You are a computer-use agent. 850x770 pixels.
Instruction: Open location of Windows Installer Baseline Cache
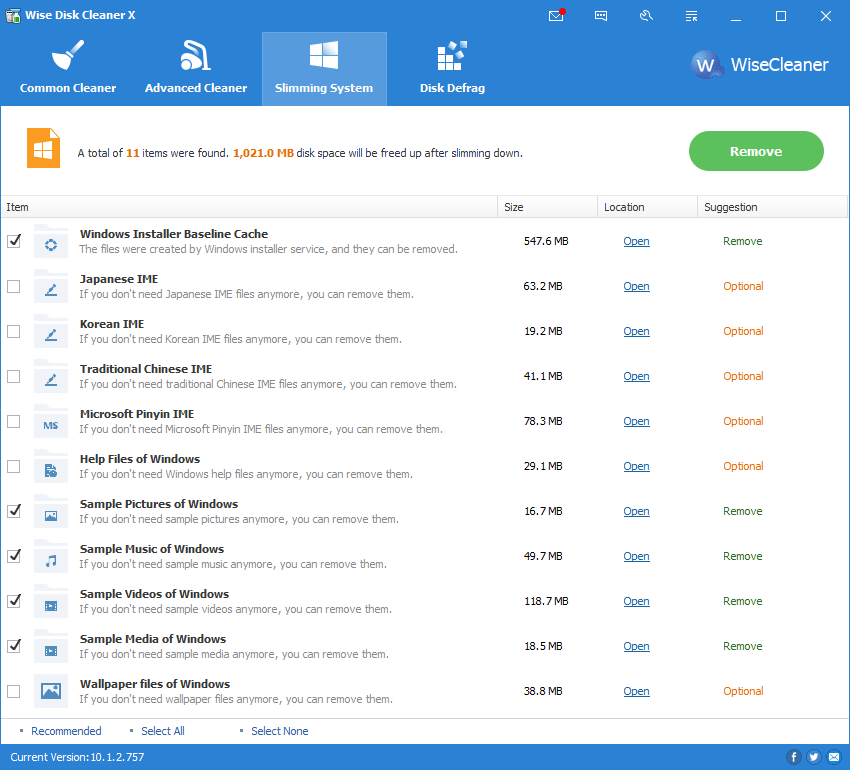(636, 241)
